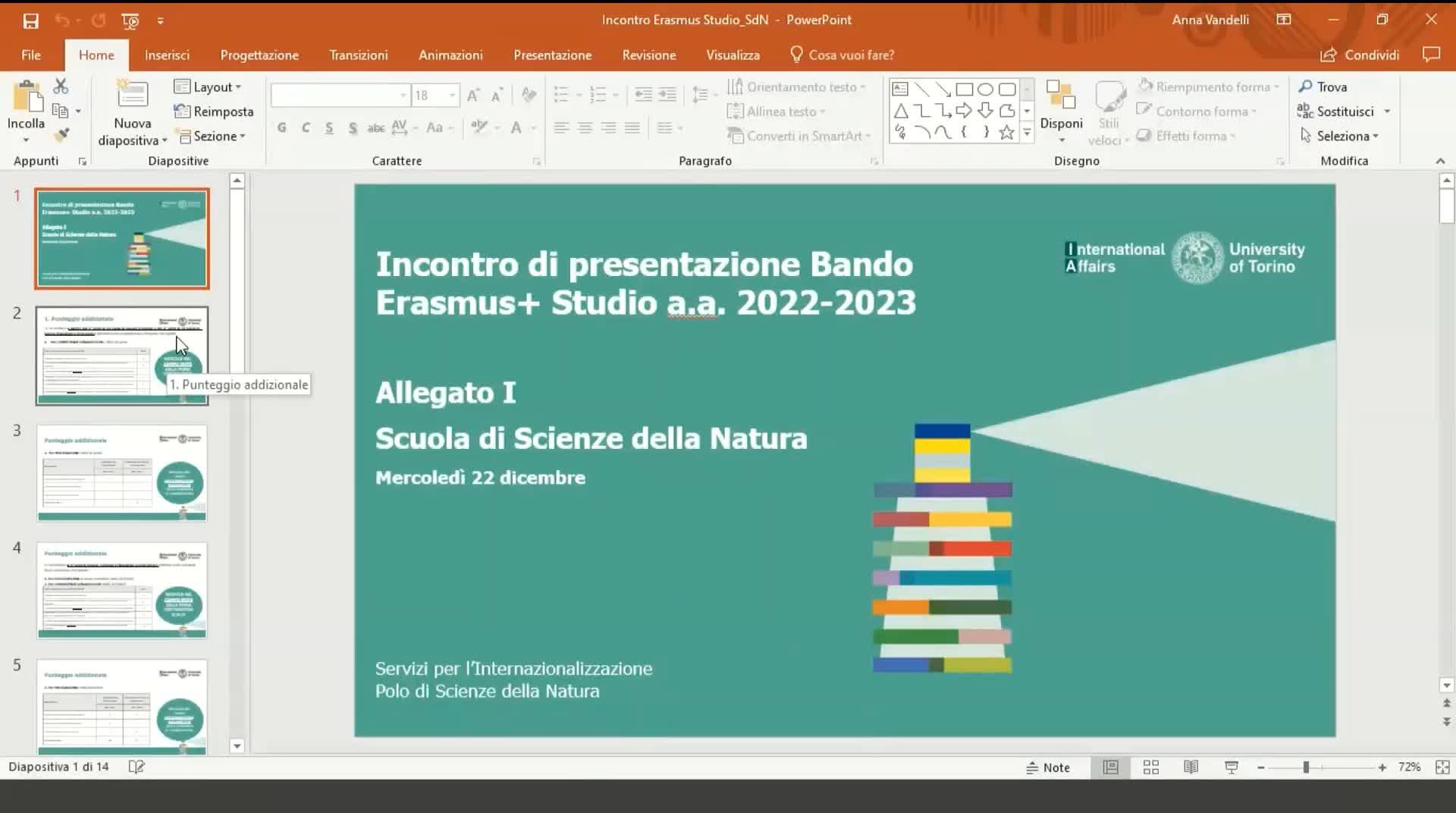Clear all formatting icon in Carattere group
The image size is (1456, 813).
(529, 95)
